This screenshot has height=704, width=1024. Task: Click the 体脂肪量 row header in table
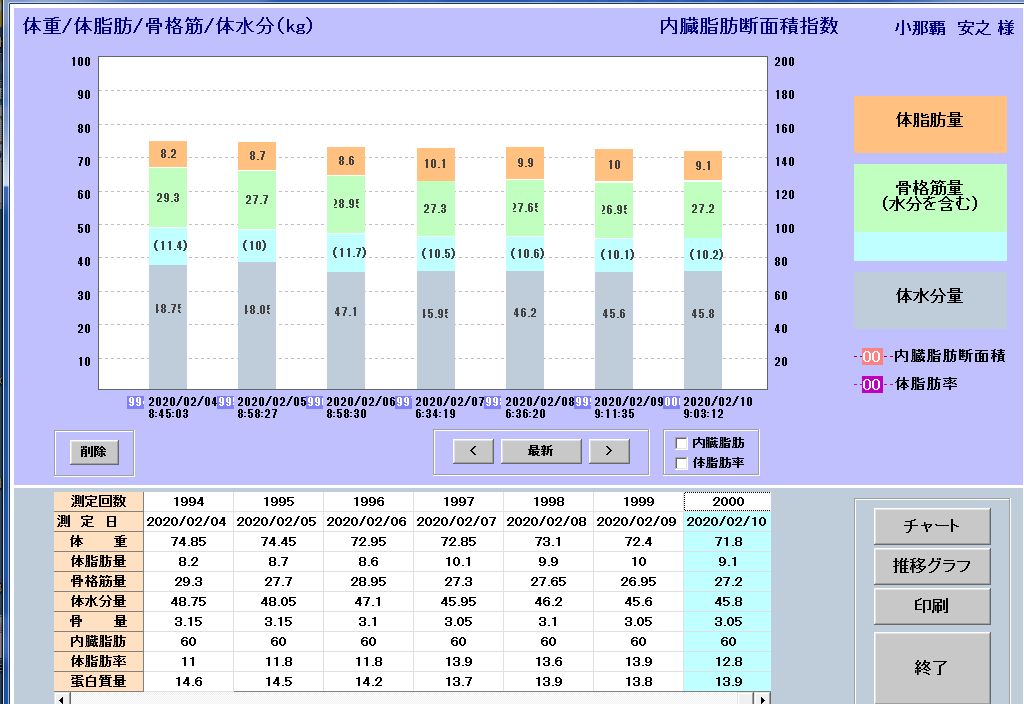point(99,562)
